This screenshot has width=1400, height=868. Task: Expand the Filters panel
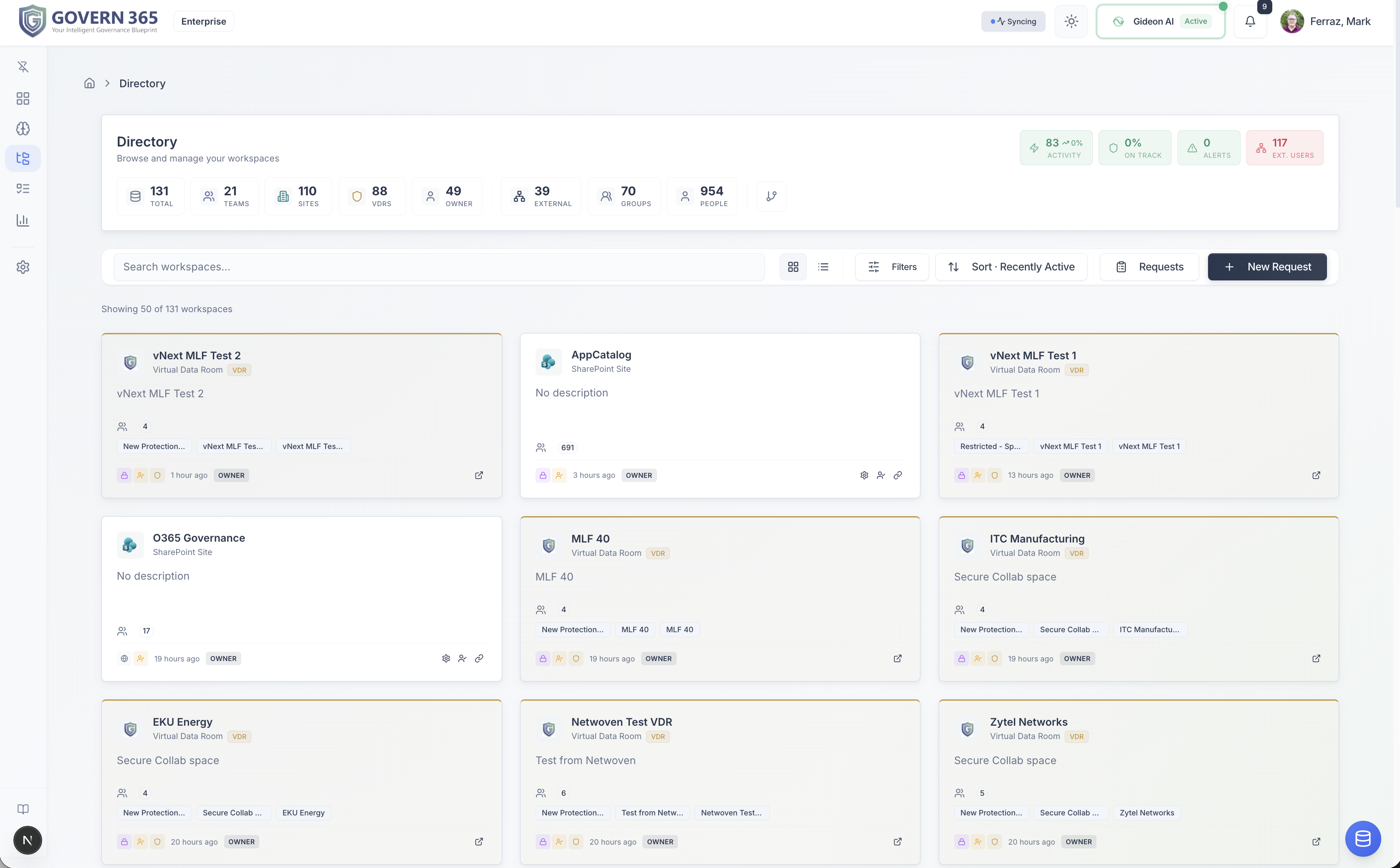click(892, 267)
